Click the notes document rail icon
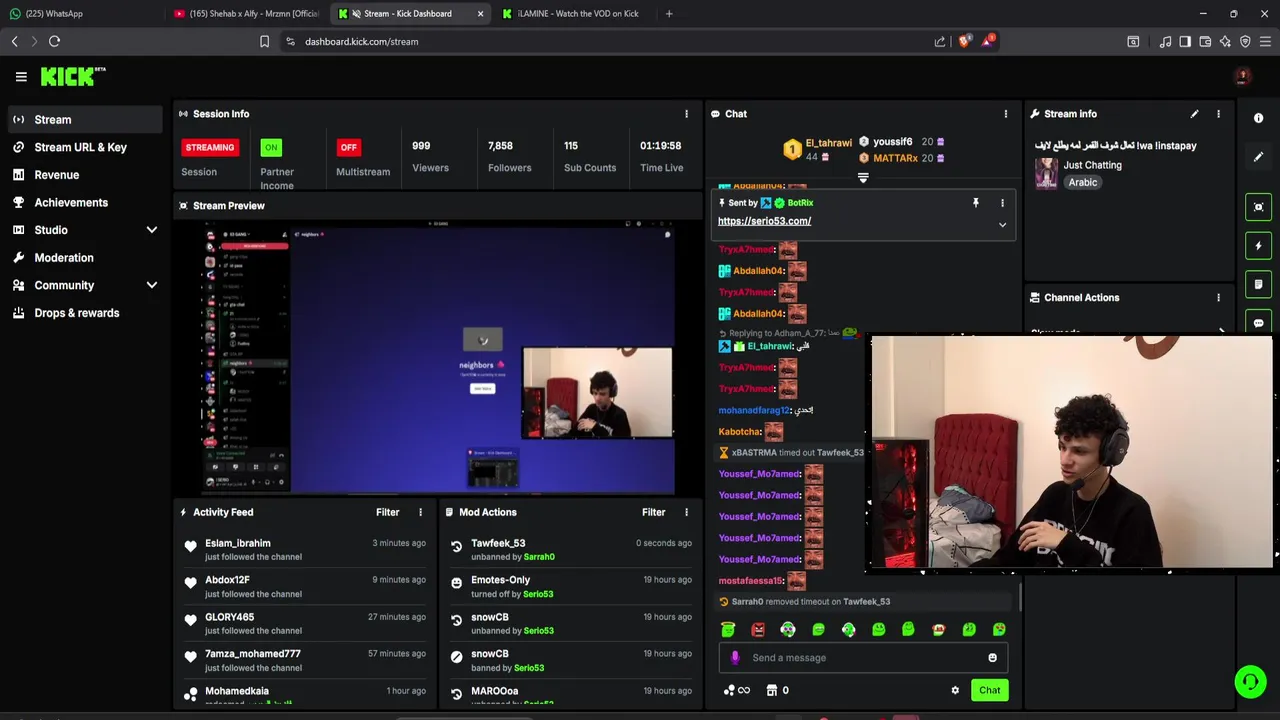1280x720 pixels. (1258, 285)
